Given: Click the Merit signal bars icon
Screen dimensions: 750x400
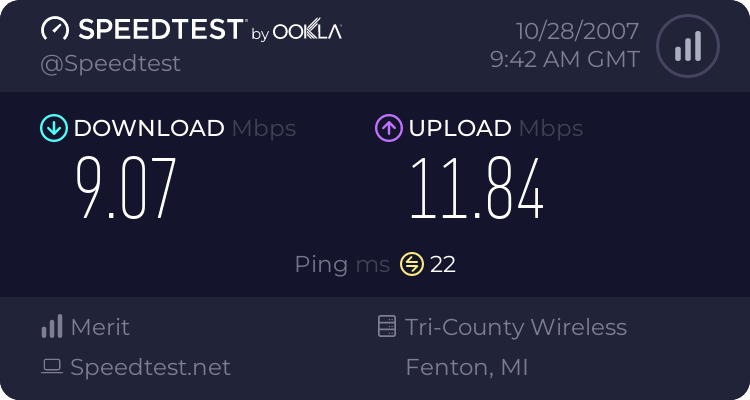Looking at the screenshot, I should coord(51,327).
